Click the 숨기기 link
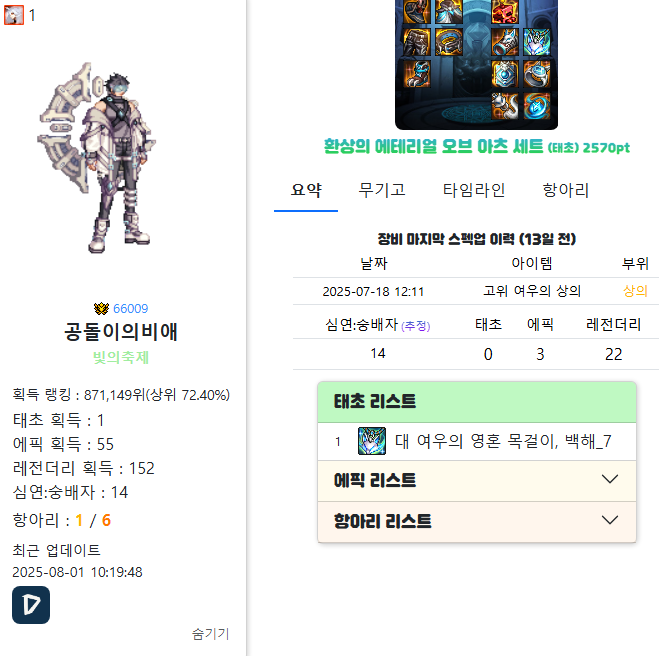Image resolution: width=659 pixels, height=656 pixels. tap(211, 634)
